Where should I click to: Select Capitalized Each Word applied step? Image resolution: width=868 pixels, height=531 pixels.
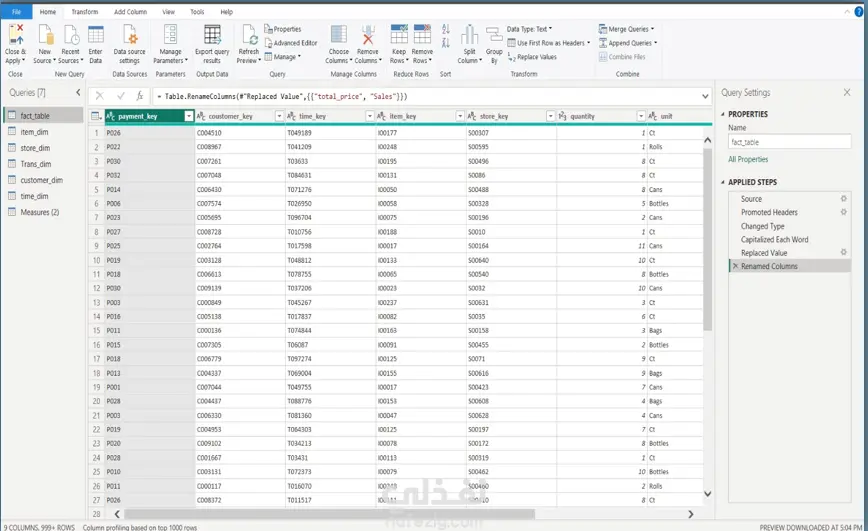pos(789,239)
